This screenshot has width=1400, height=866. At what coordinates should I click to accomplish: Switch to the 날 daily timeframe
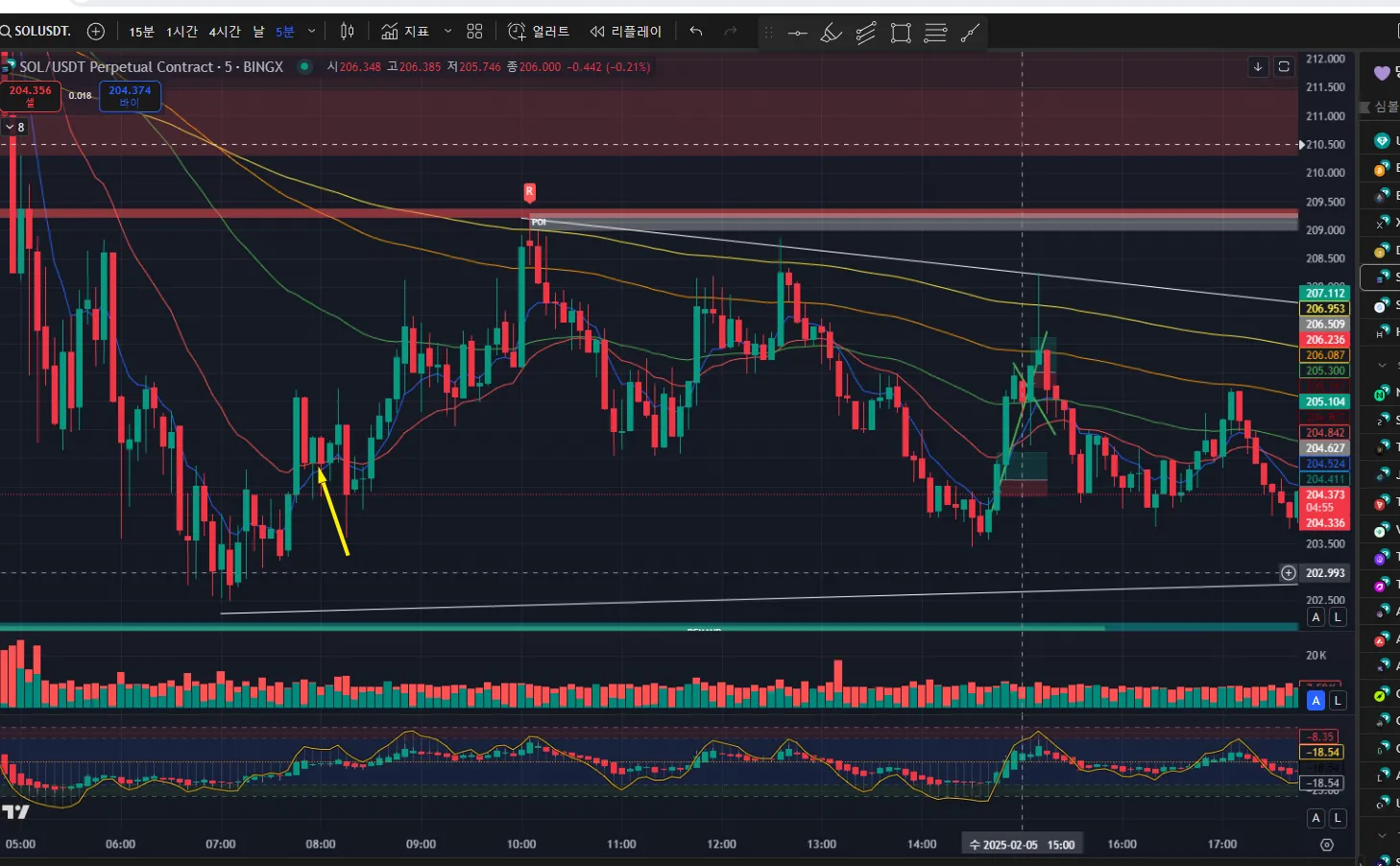pyautogui.click(x=258, y=32)
